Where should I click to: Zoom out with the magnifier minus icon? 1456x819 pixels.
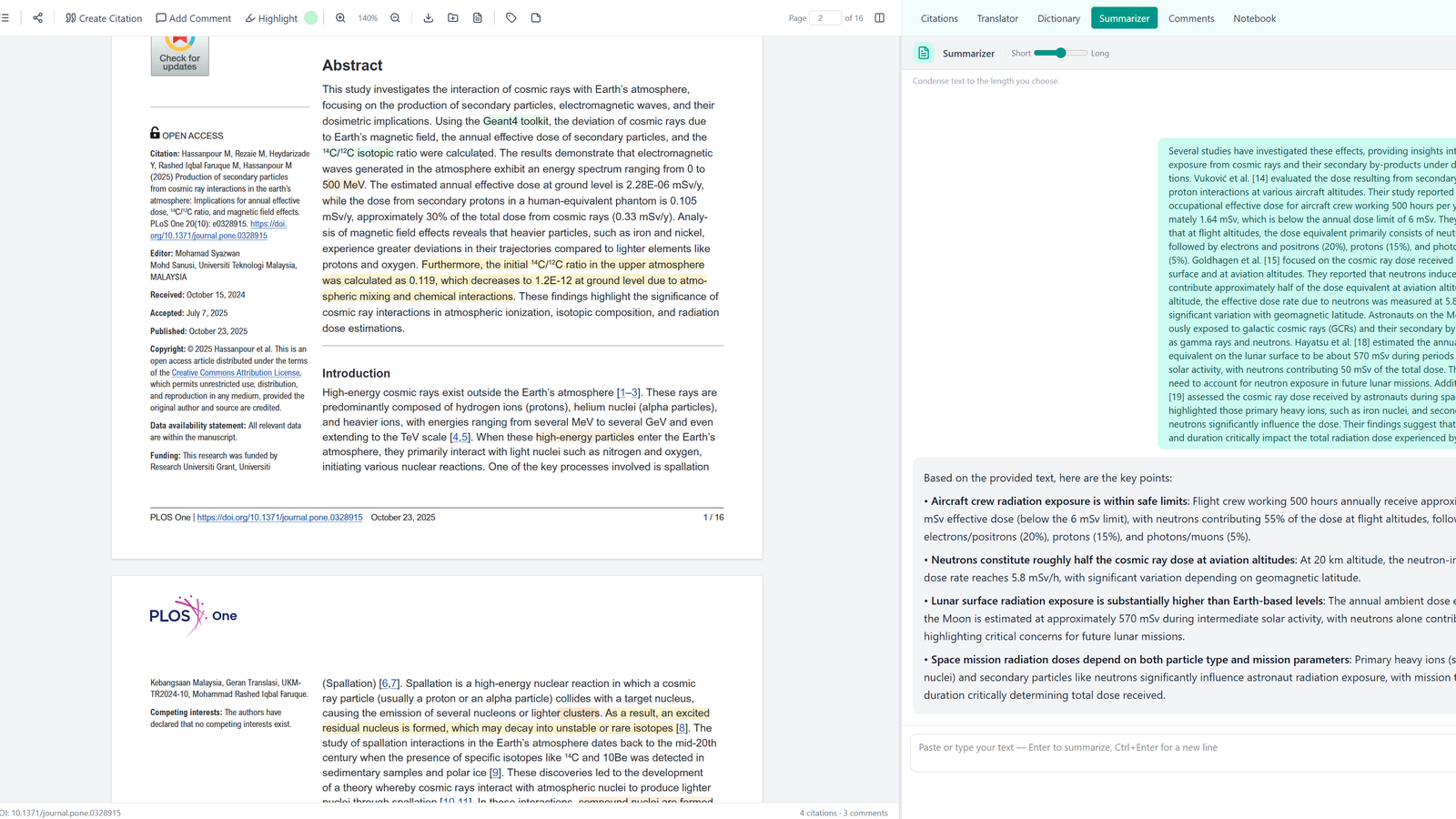click(x=395, y=17)
